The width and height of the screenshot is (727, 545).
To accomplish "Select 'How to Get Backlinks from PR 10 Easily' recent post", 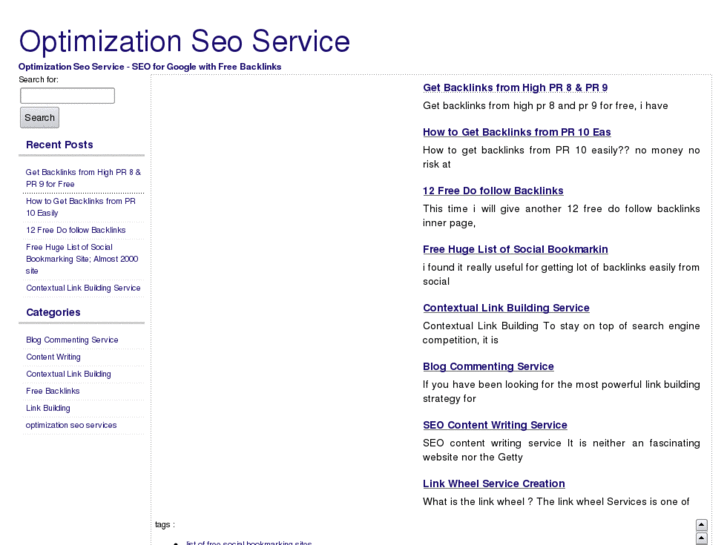I will click(x=80, y=207).
